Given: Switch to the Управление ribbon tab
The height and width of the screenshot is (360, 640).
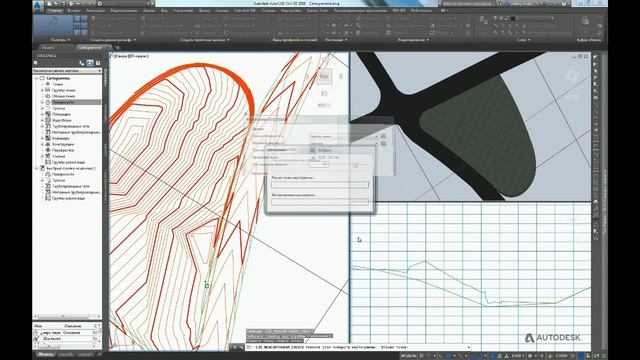Looking at the screenshot, I should (182, 10).
